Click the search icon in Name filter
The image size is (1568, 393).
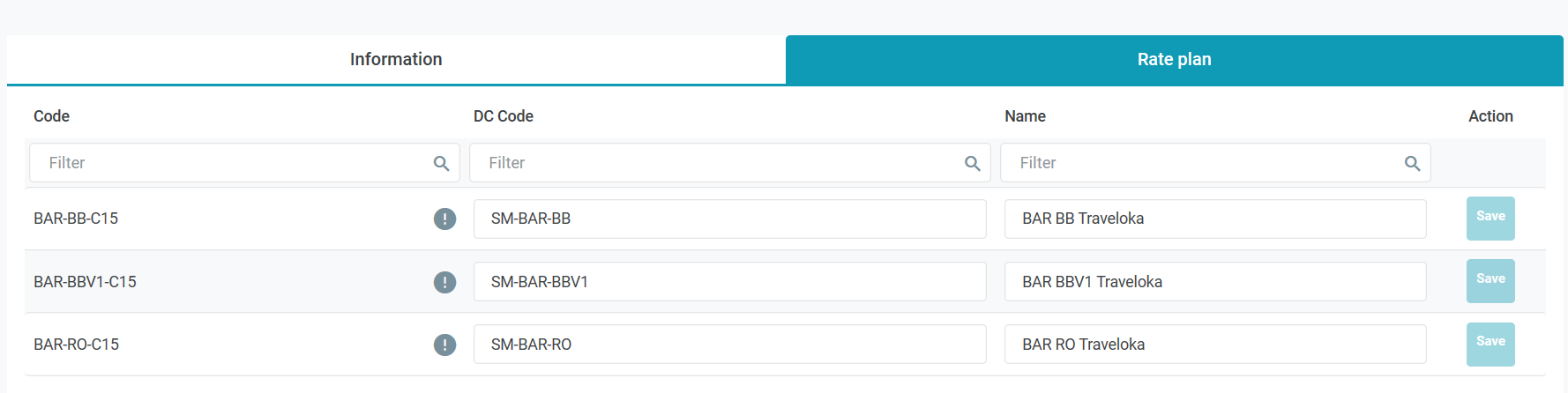point(1412,163)
